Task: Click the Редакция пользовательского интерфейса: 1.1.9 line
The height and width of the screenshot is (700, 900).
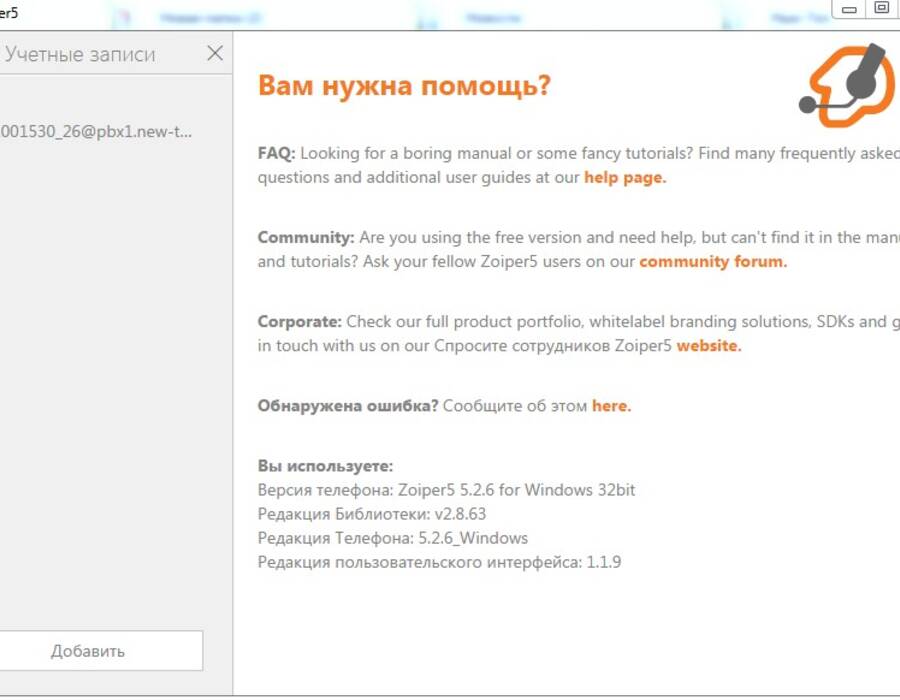Action: (439, 562)
